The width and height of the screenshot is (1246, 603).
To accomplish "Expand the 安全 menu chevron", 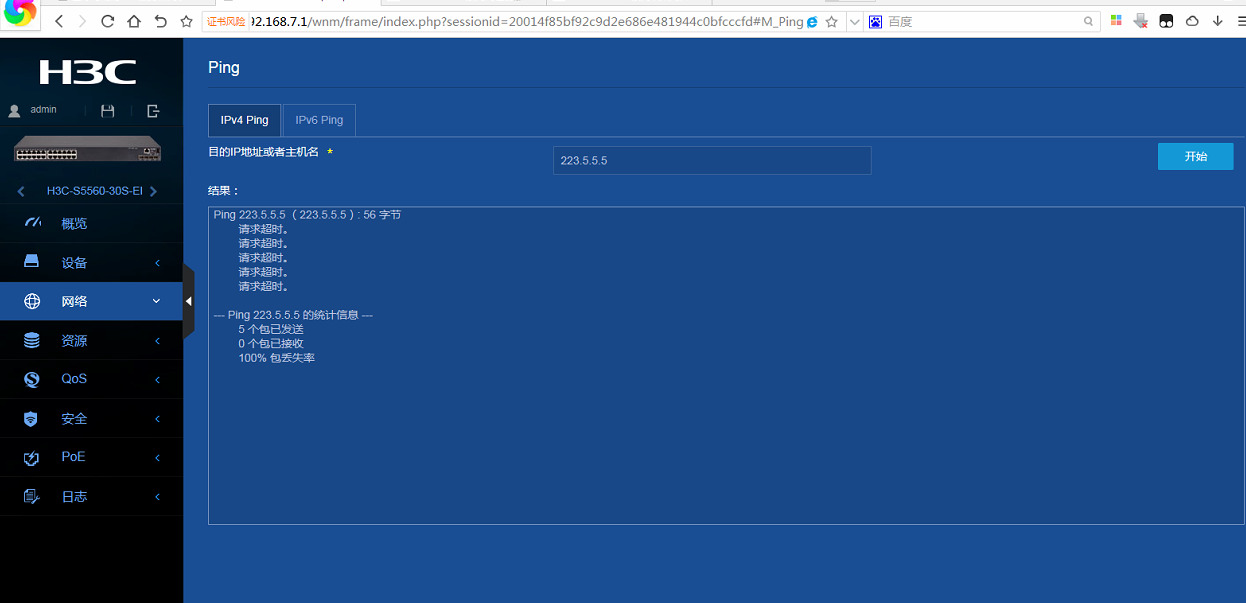I will click(x=157, y=419).
